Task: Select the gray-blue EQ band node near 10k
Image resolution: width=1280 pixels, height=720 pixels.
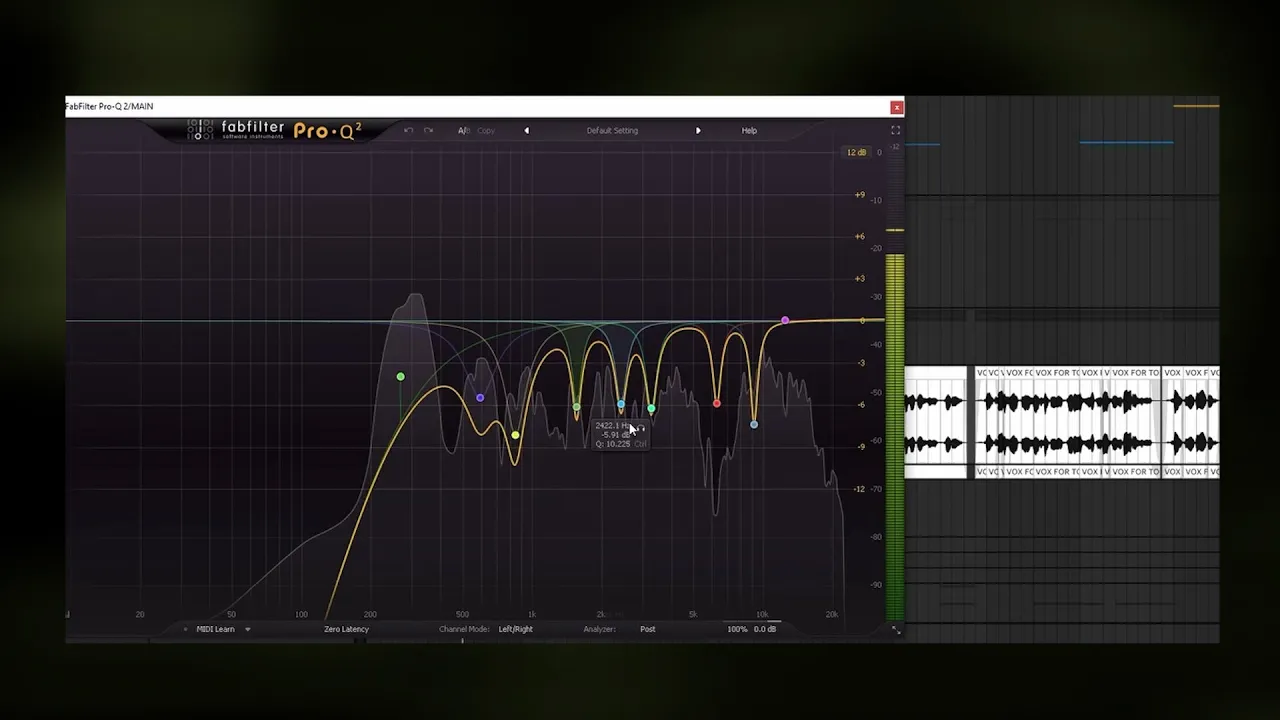Action: click(x=754, y=425)
